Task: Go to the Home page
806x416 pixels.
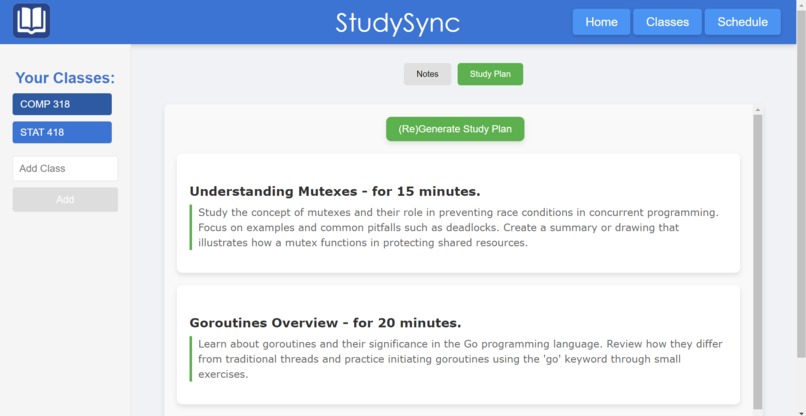Action: [x=601, y=22]
